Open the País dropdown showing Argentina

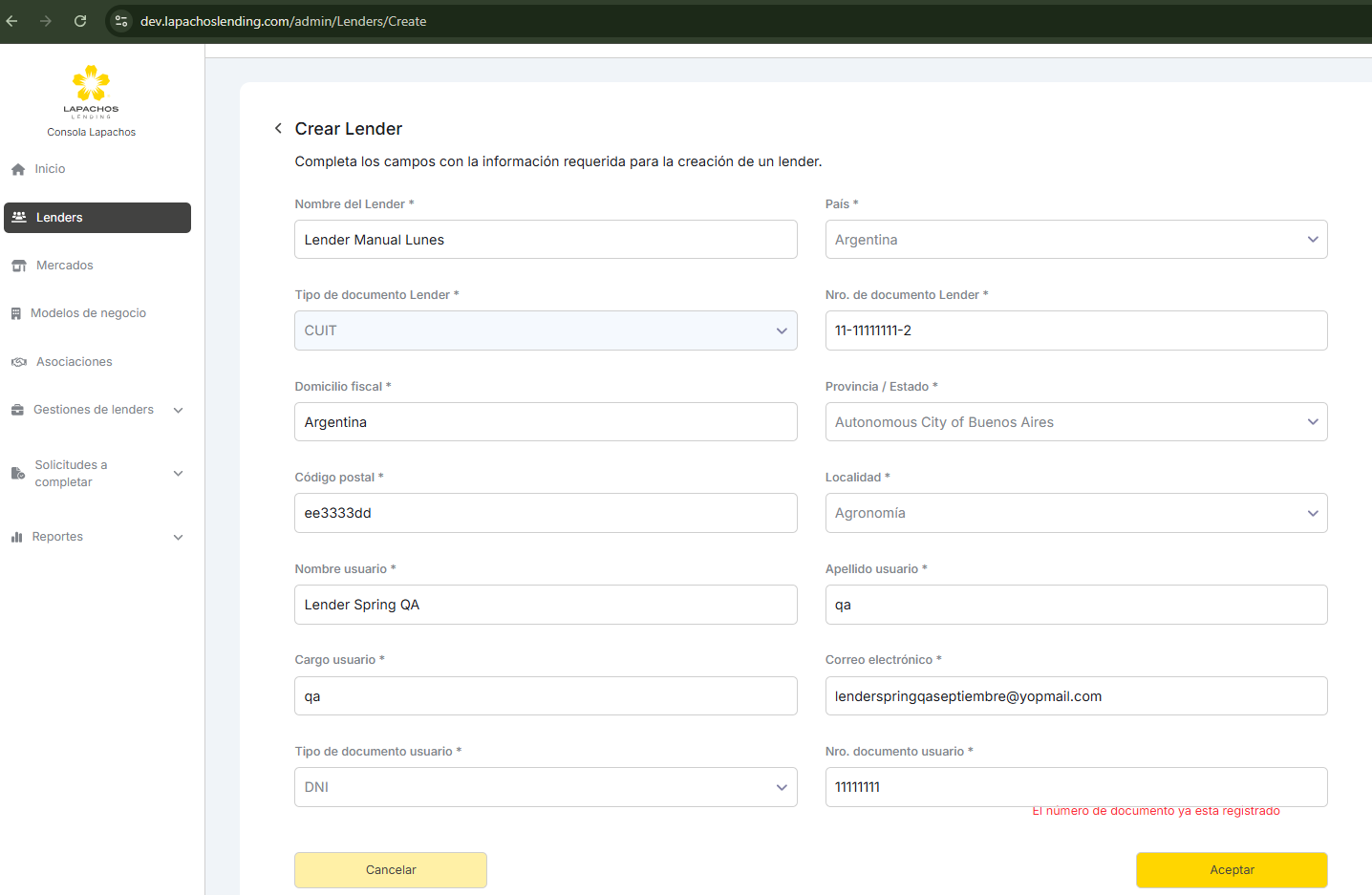tap(1076, 240)
